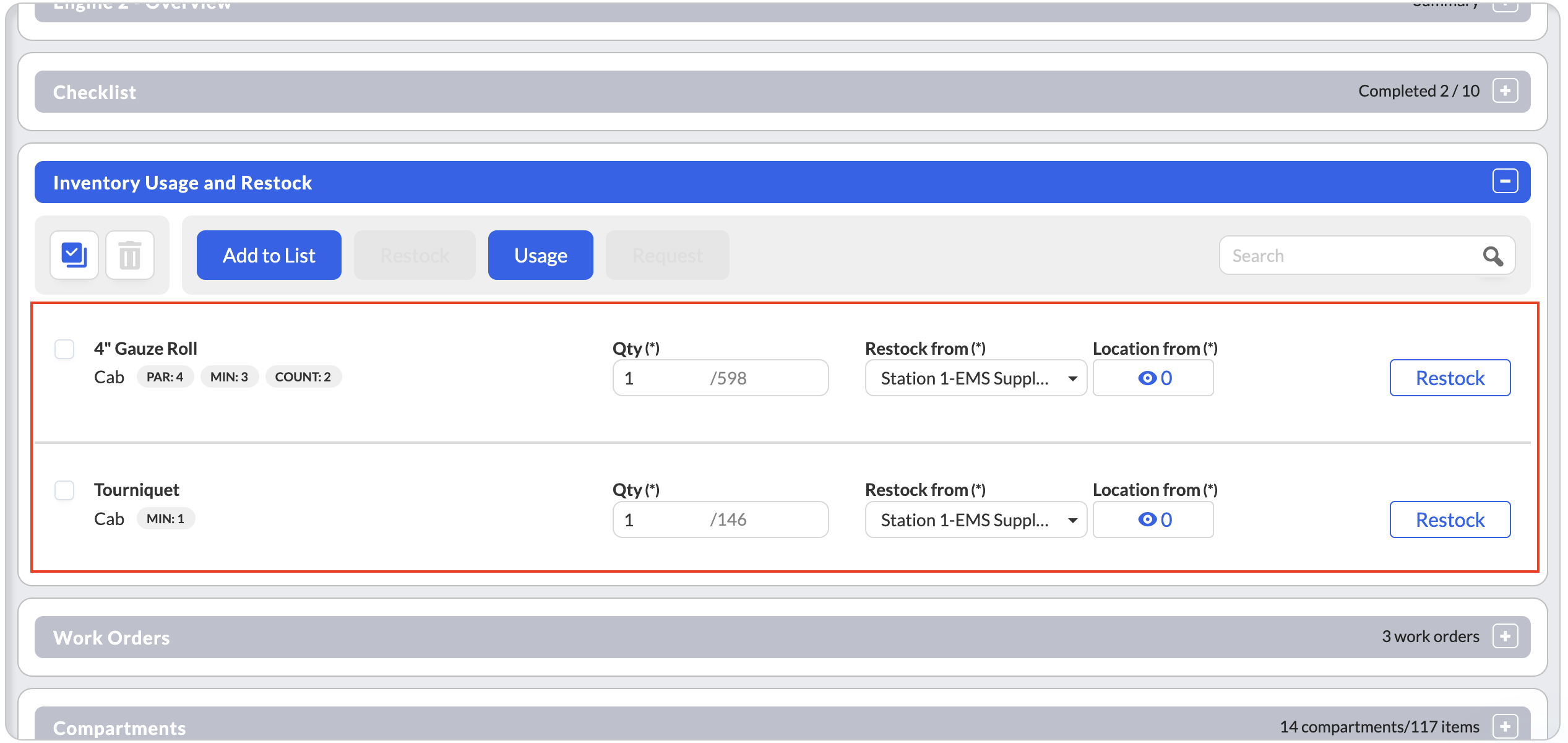
Task: Click the select-all checklist icon
Action: 74,255
